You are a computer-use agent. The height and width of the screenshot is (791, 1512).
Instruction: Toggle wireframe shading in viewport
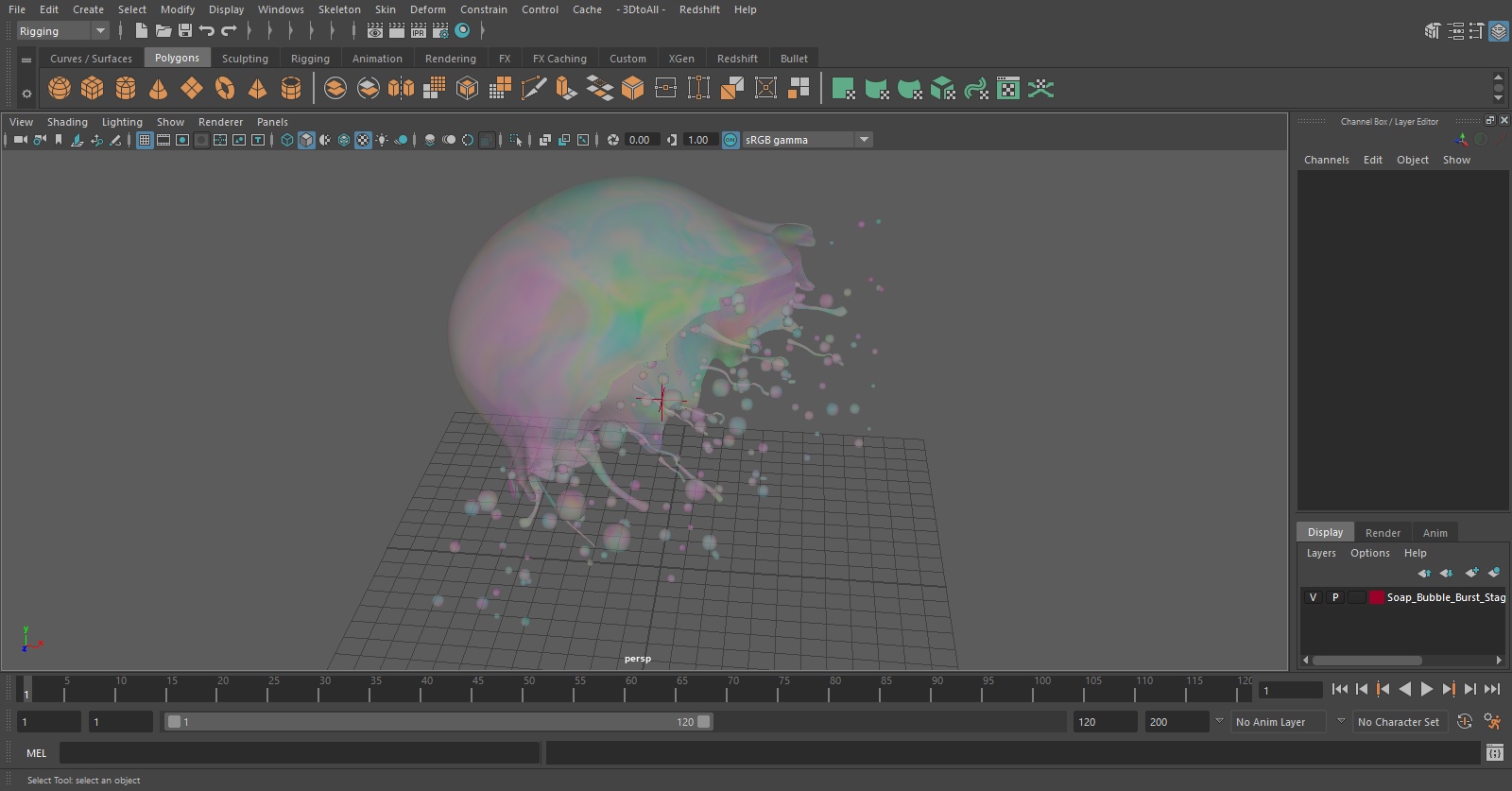(x=287, y=140)
